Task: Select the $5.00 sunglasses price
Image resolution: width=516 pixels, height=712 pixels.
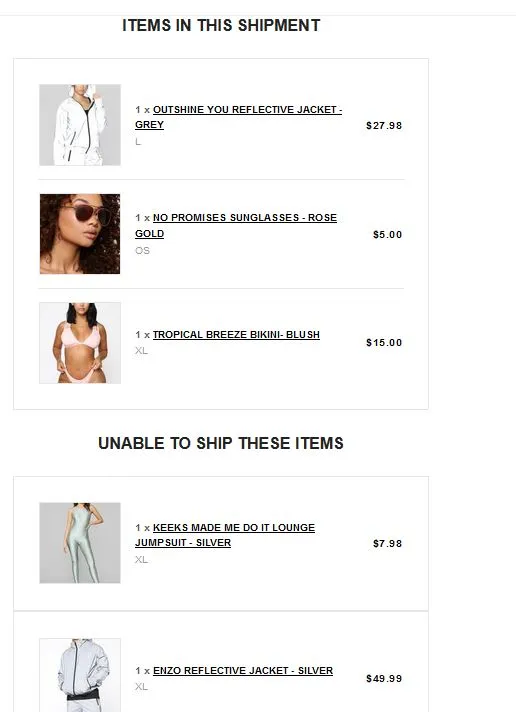Action: point(387,235)
